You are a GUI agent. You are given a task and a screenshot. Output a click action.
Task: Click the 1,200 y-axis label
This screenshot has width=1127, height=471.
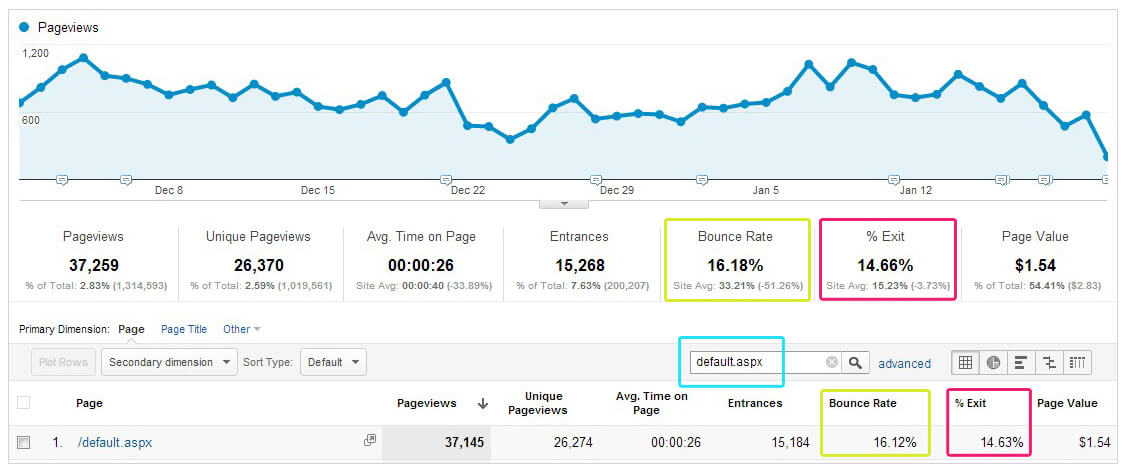[35, 53]
